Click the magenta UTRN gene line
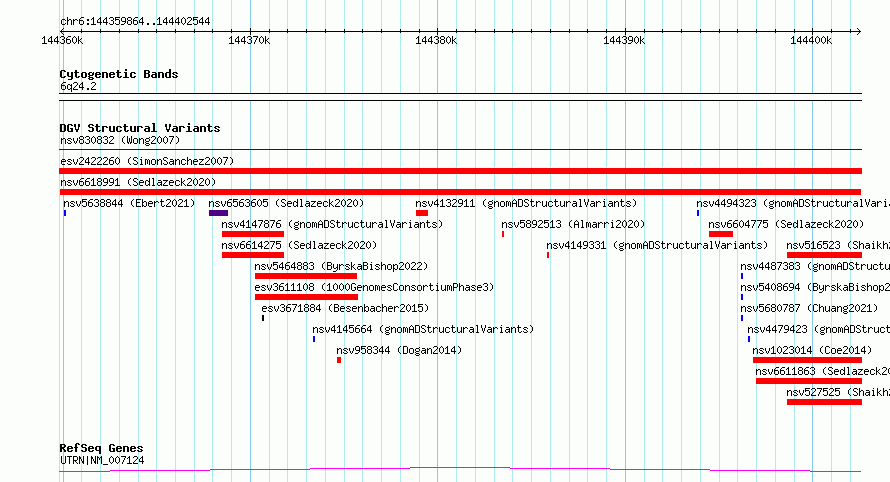 [460, 470]
